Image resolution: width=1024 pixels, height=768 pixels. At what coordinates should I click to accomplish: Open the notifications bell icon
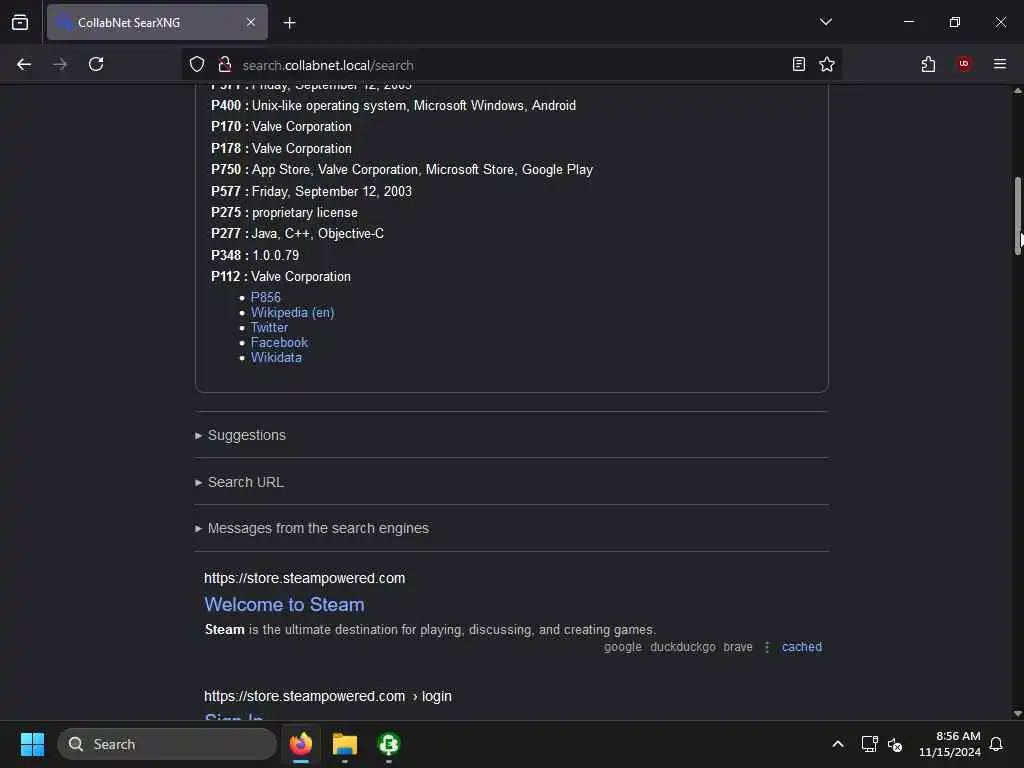pos(996,744)
